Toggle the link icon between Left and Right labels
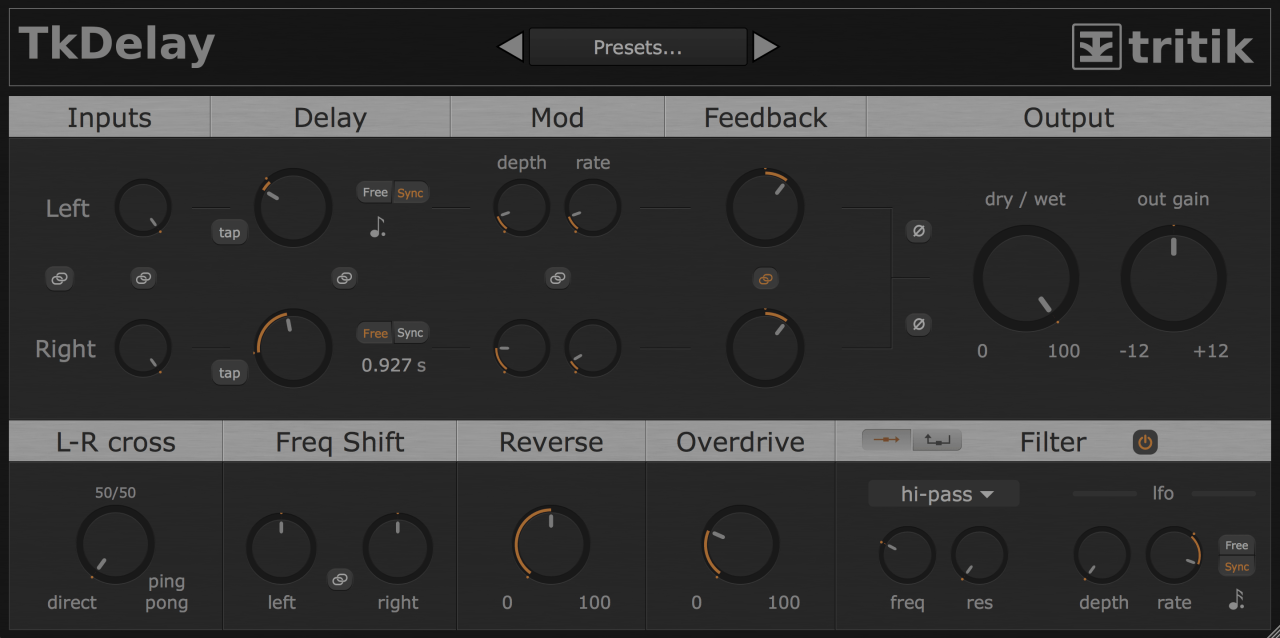This screenshot has width=1280, height=638. click(60, 279)
